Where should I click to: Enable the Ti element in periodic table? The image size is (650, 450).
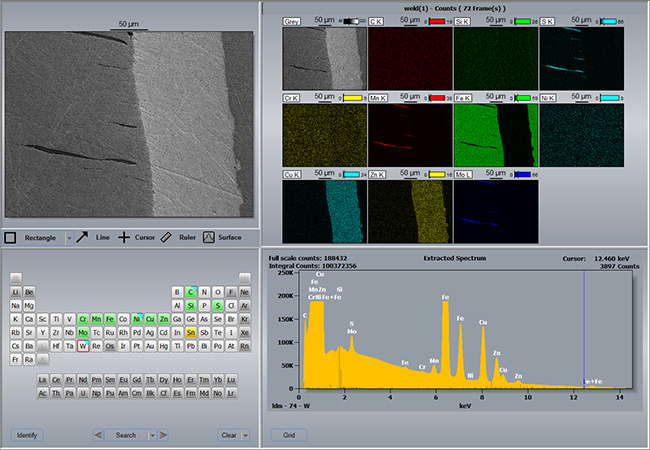coord(56,318)
